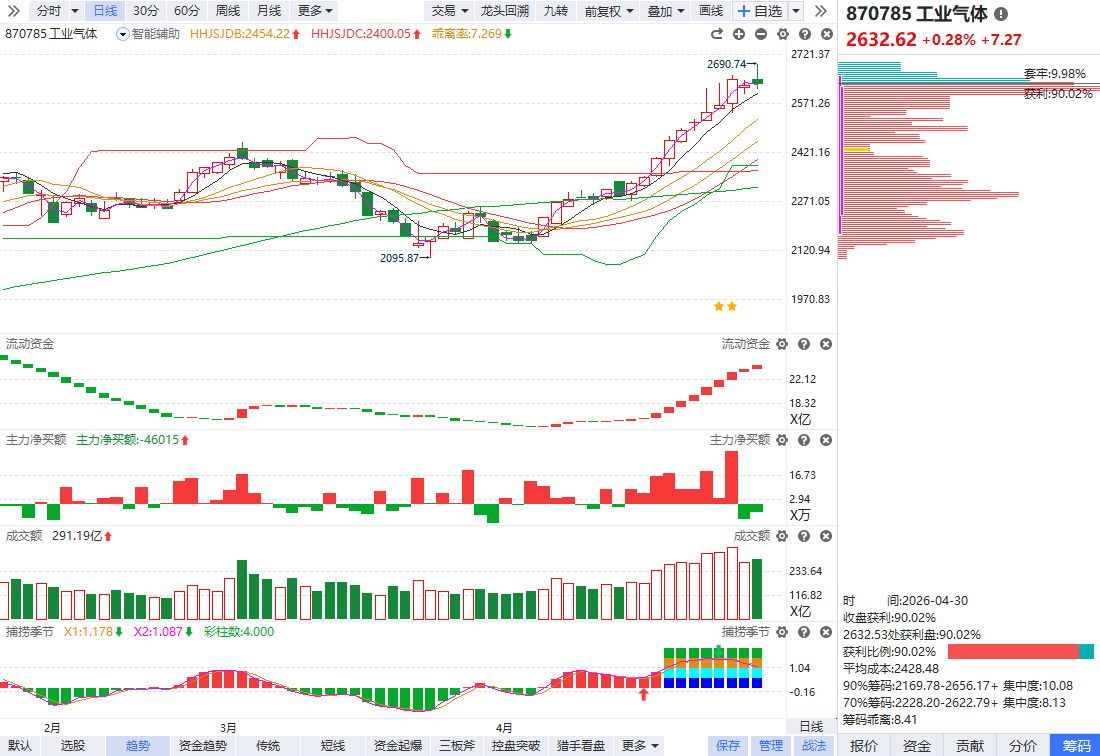
Task: Close the 成交额 indicator panel
Action: [x=826, y=536]
